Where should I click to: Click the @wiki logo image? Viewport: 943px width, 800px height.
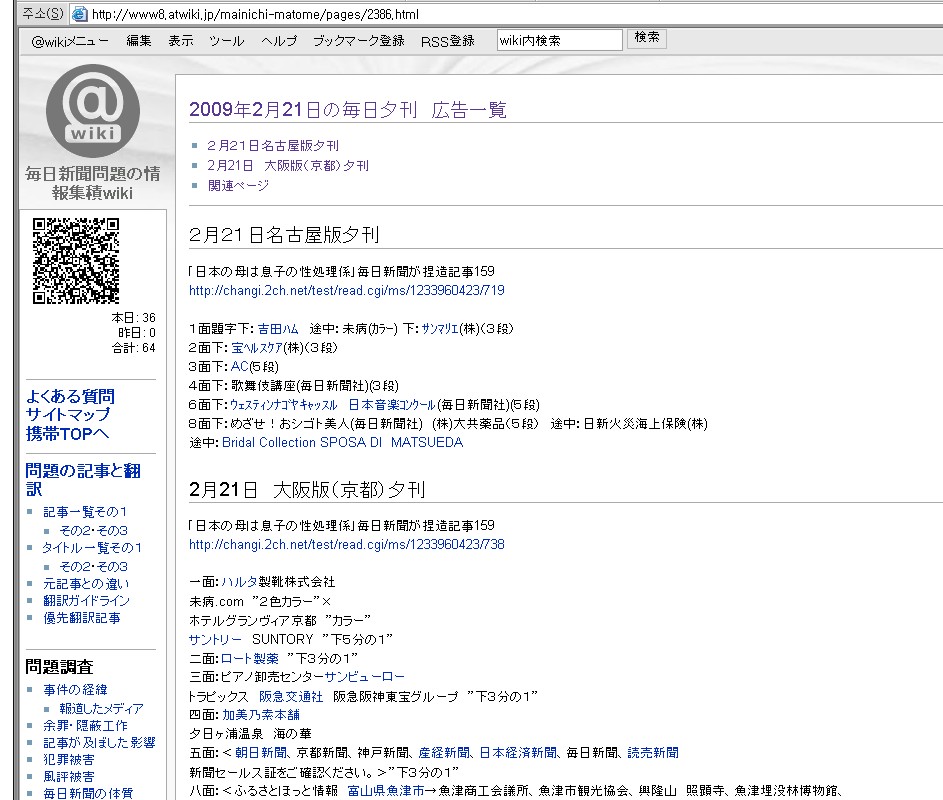tap(93, 111)
